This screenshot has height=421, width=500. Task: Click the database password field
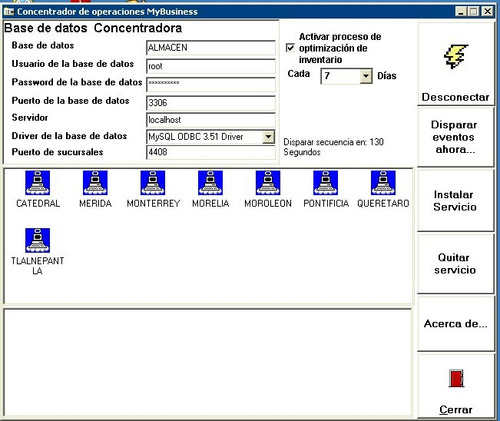(x=211, y=84)
